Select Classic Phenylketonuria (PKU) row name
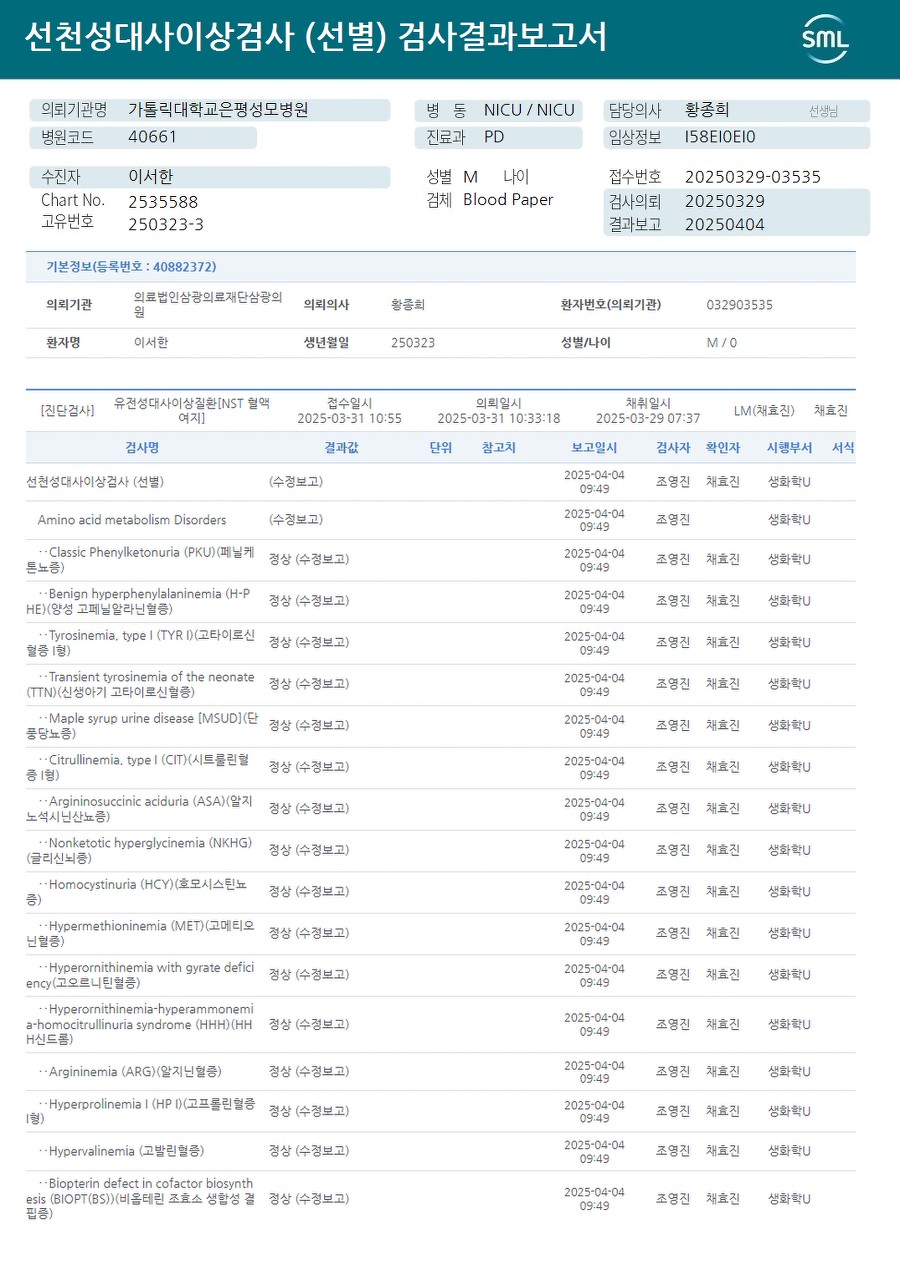The width and height of the screenshot is (900, 1271). tap(140, 560)
